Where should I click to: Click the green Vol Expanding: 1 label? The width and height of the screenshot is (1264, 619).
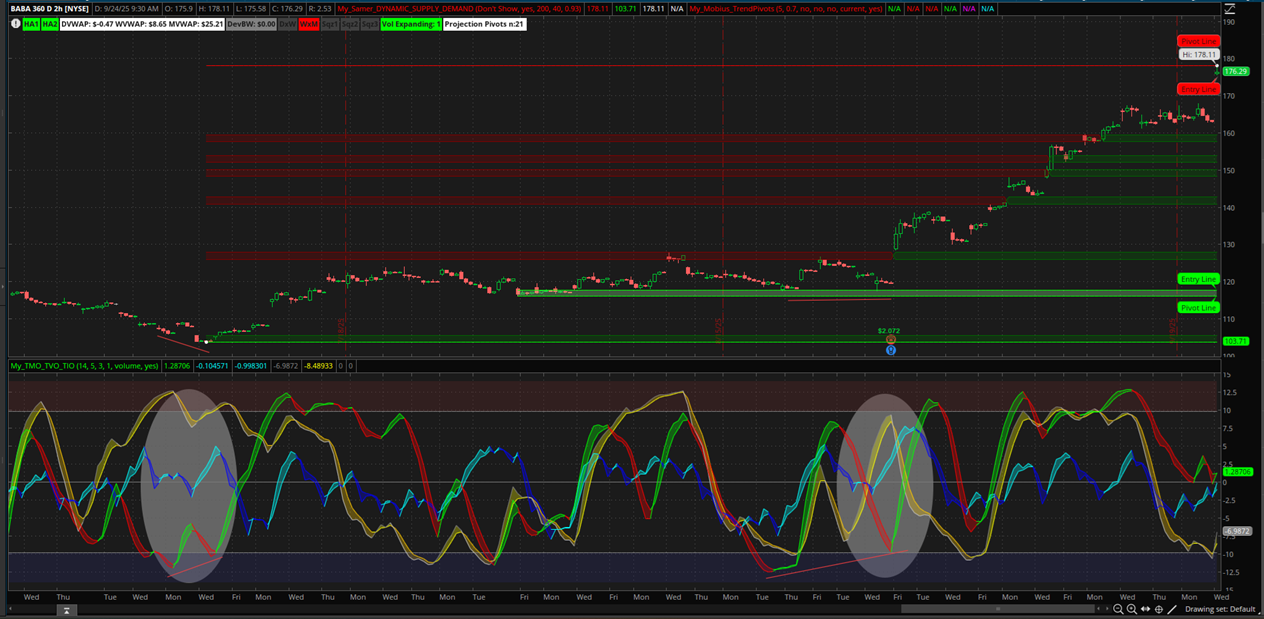pos(410,23)
